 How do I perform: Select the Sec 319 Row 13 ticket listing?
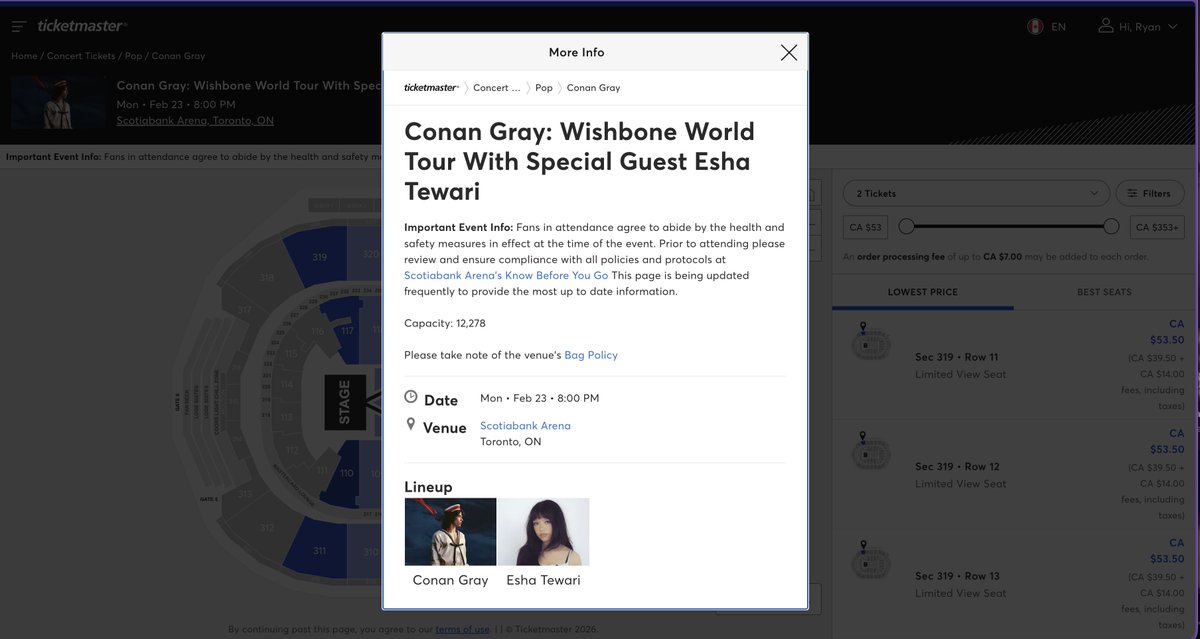[x=1013, y=584]
